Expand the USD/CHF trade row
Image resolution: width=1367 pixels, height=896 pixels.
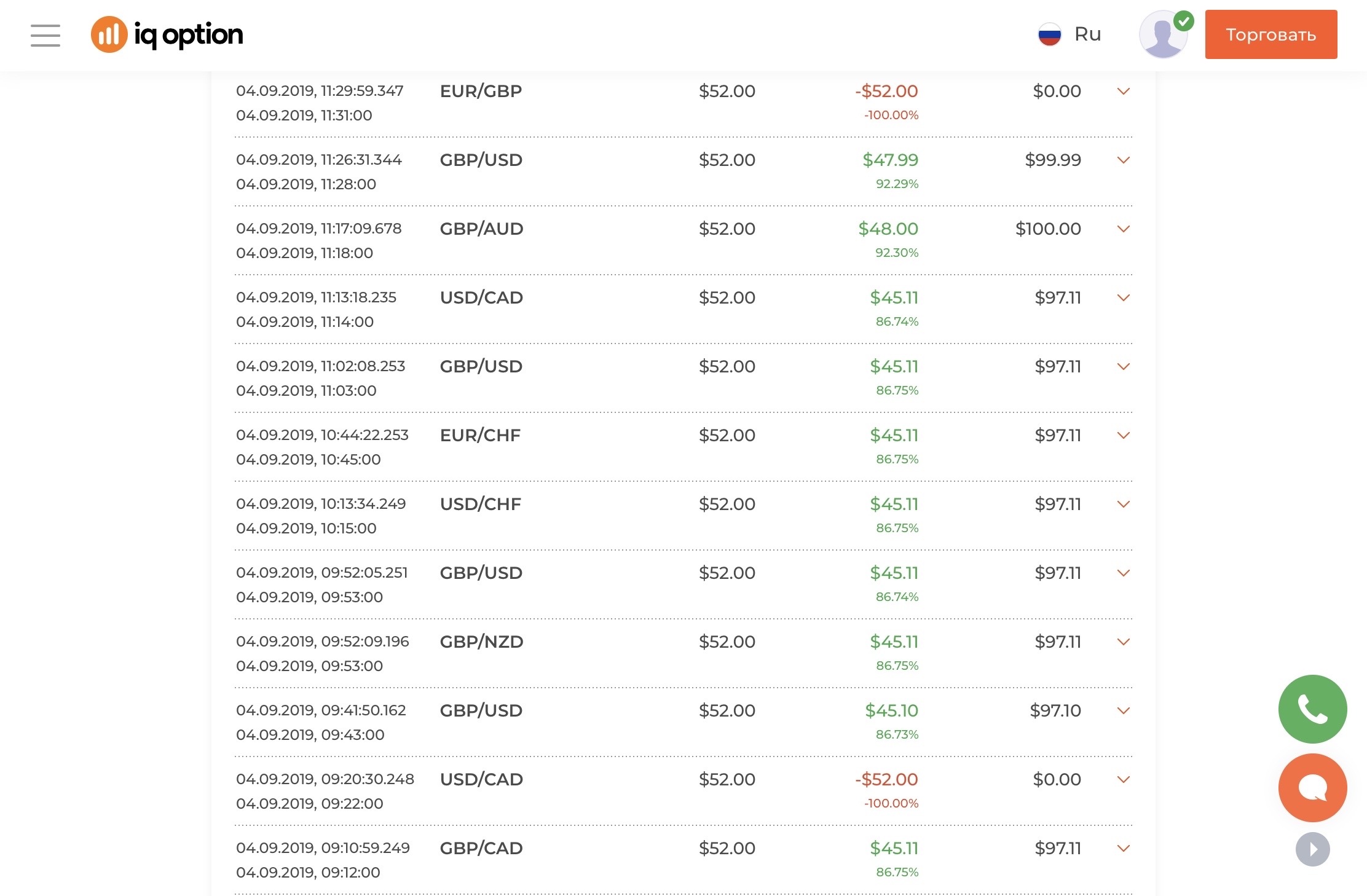click(1123, 505)
